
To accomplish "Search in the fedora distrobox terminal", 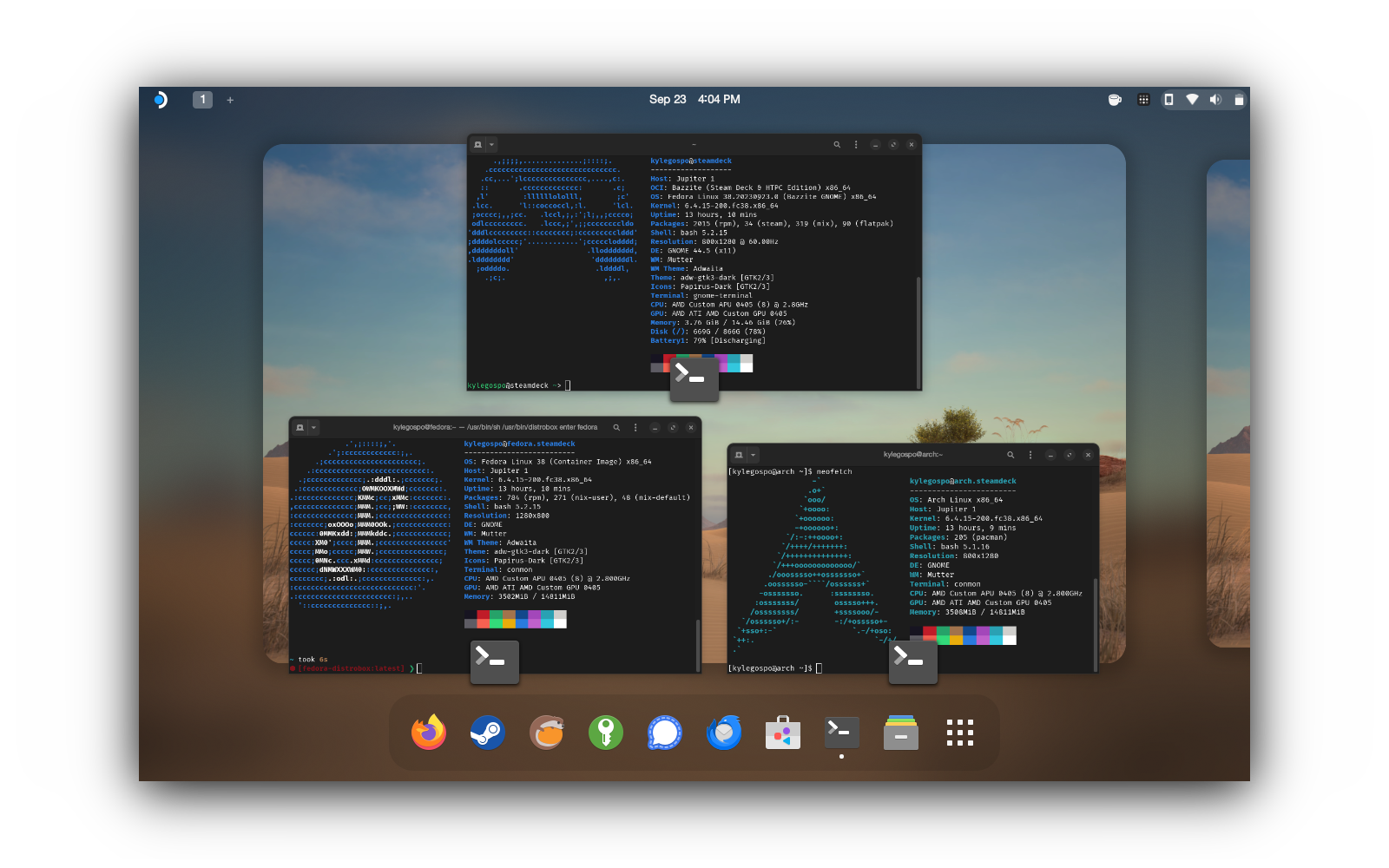I will coord(616,427).
